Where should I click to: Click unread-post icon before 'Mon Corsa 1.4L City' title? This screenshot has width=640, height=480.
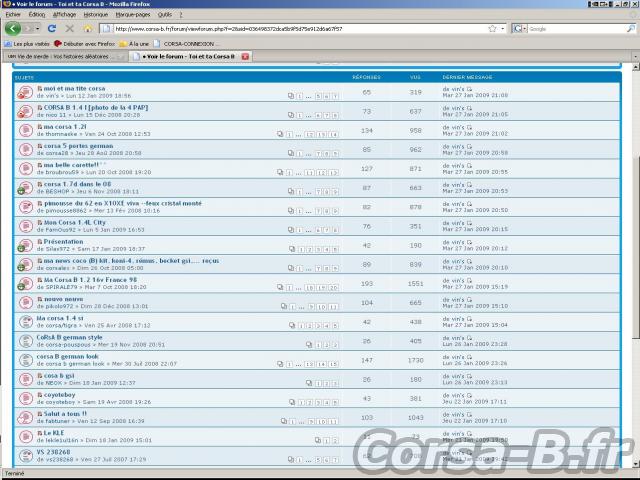40,222
